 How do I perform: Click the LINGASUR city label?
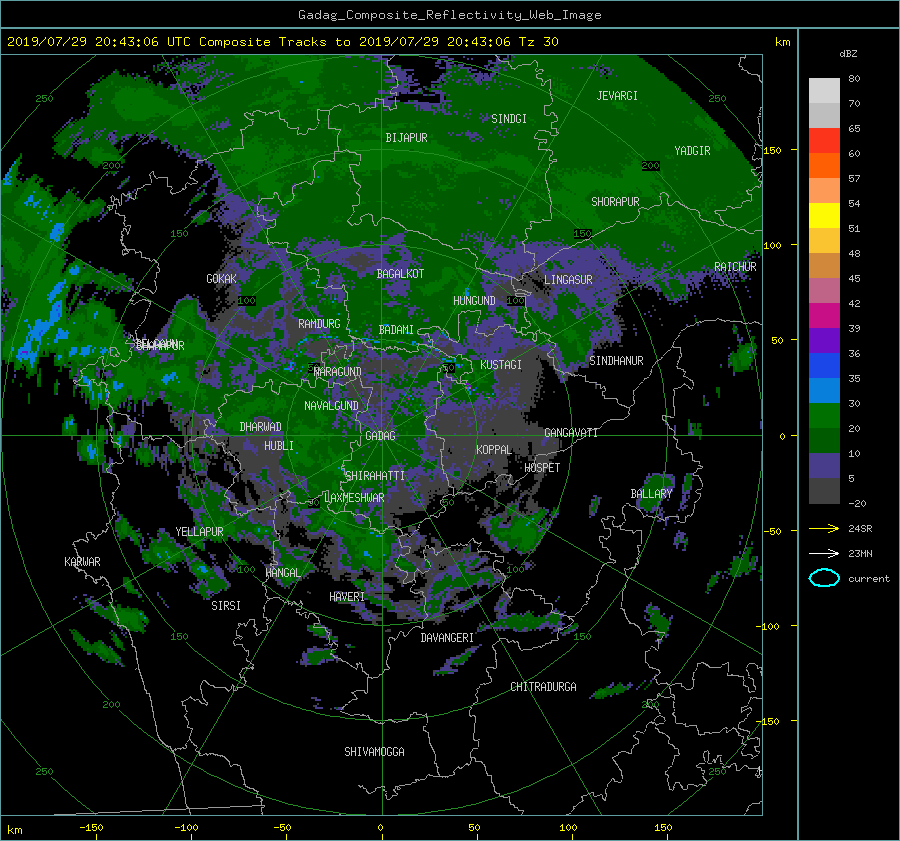[x=568, y=280]
